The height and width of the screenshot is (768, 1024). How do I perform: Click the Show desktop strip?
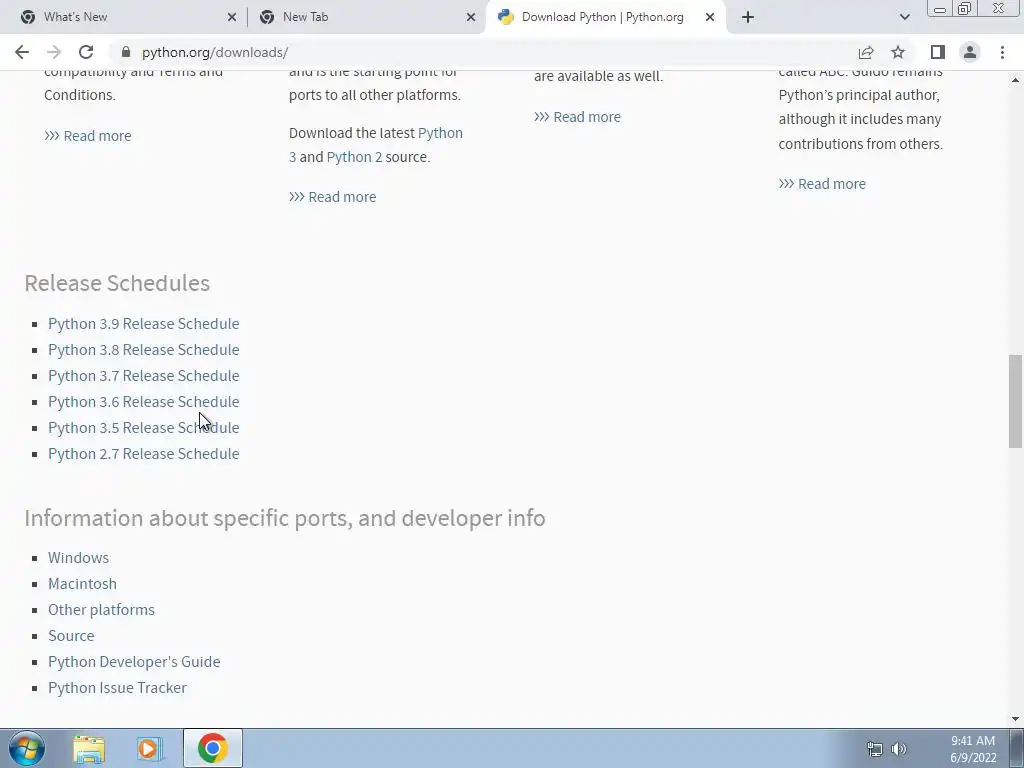tap(1017, 748)
